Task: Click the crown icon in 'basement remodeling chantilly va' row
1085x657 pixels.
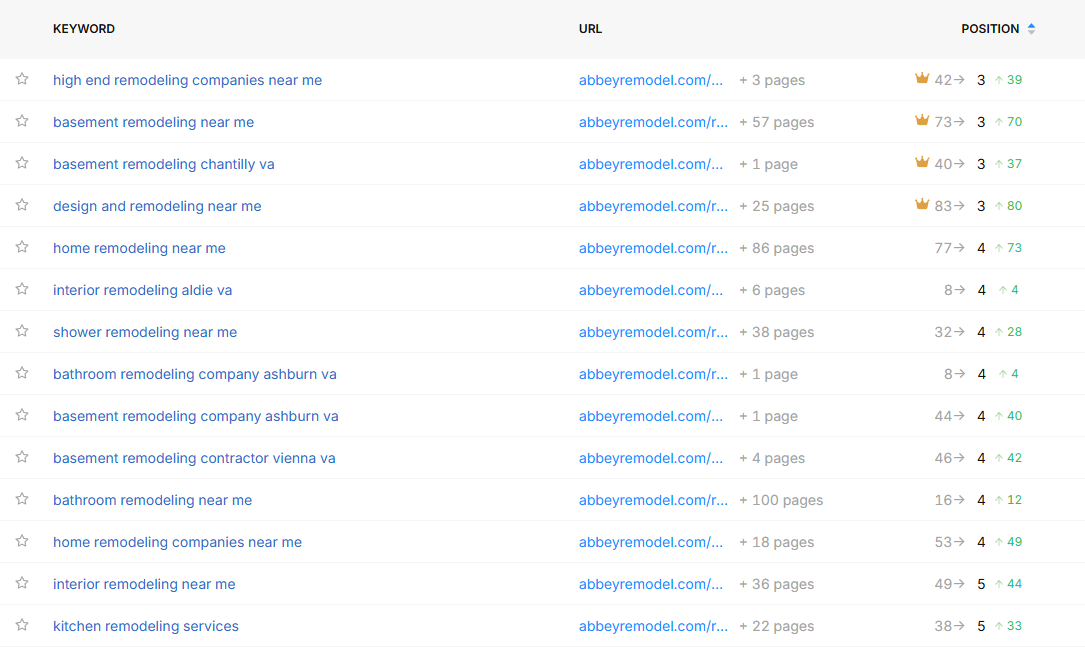Action: (x=922, y=163)
